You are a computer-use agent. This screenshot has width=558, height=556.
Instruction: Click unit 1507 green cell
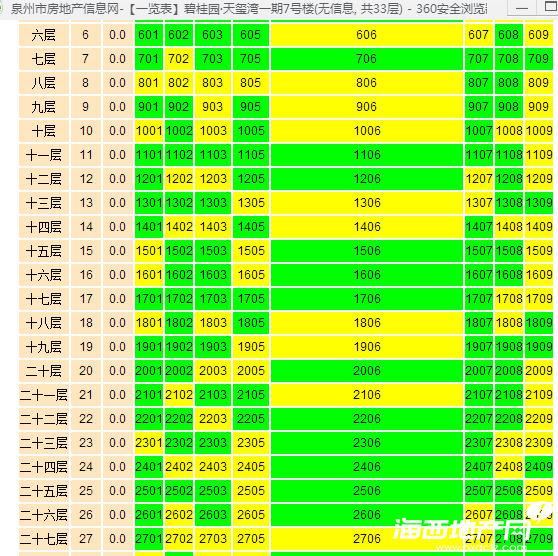(x=479, y=251)
